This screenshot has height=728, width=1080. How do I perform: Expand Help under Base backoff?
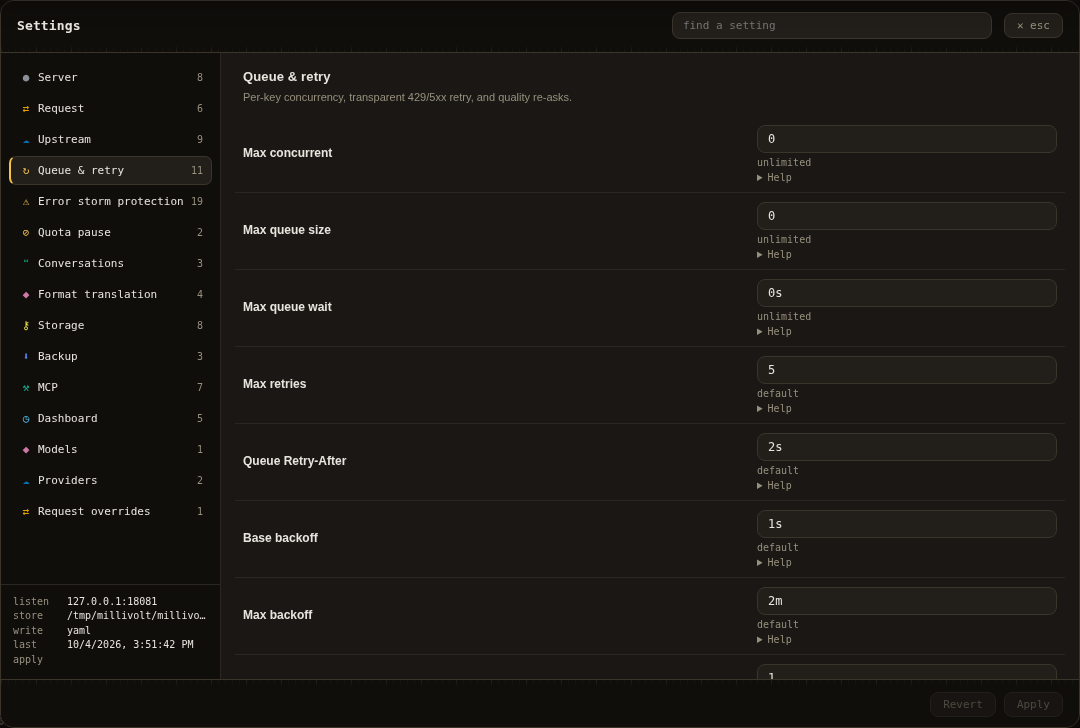point(774,563)
